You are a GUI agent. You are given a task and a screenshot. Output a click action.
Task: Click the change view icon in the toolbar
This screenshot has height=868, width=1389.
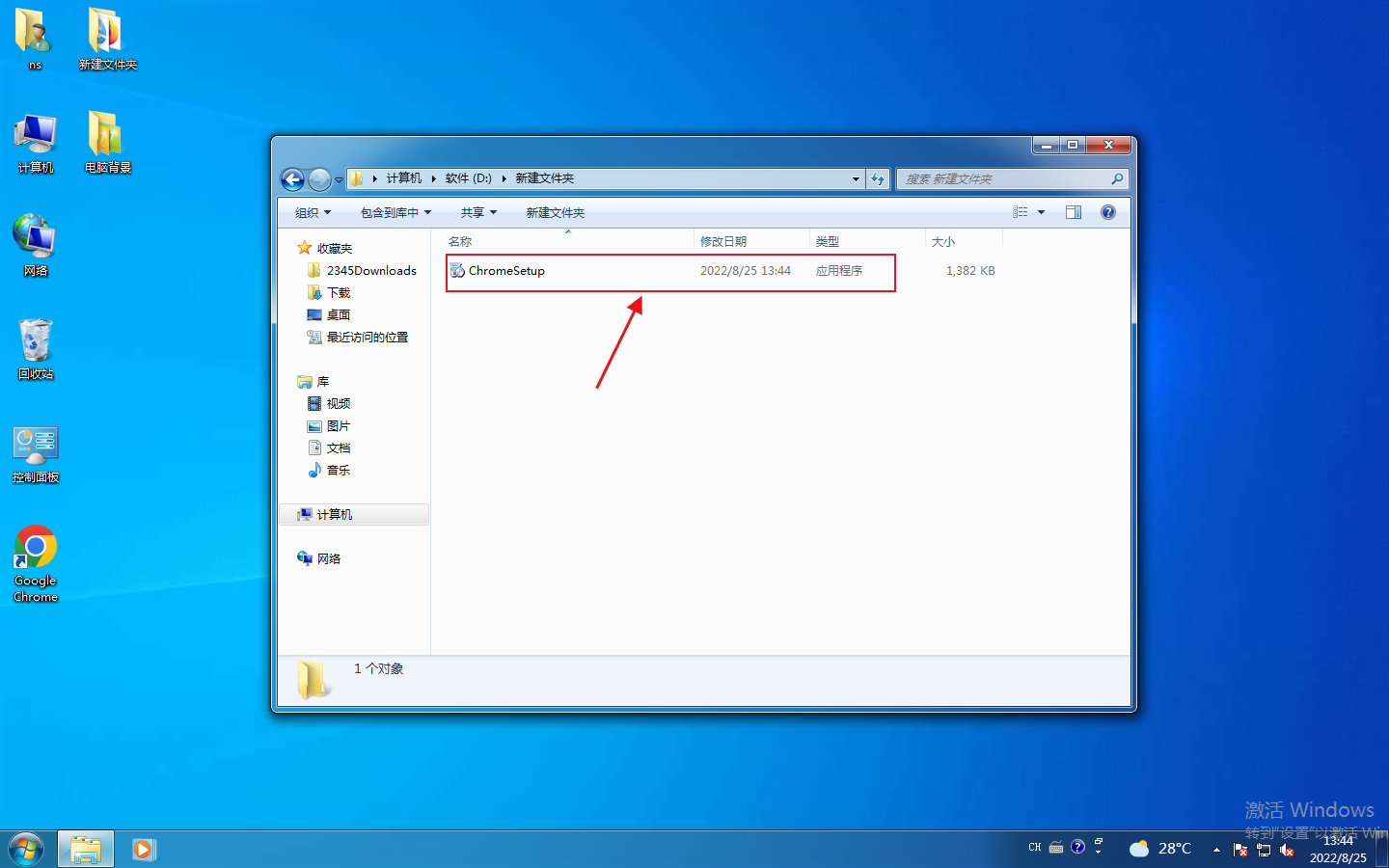point(1021,212)
